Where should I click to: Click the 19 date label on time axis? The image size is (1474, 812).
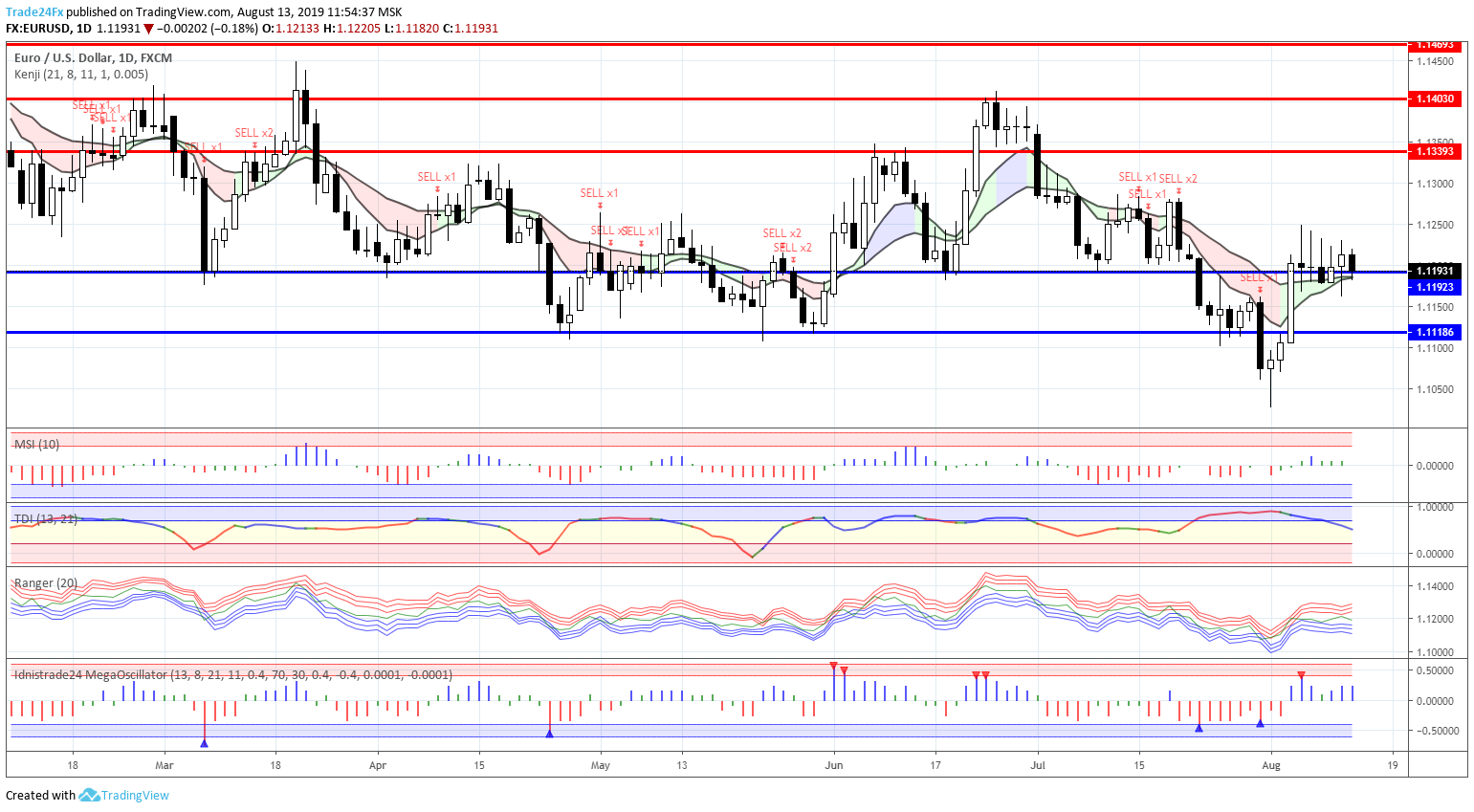(1393, 765)
